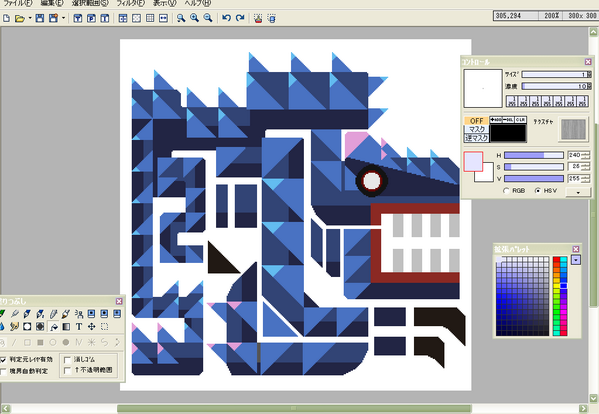
Task: Enable 境界自動判定 checkbox
Action: coord(3,371)
